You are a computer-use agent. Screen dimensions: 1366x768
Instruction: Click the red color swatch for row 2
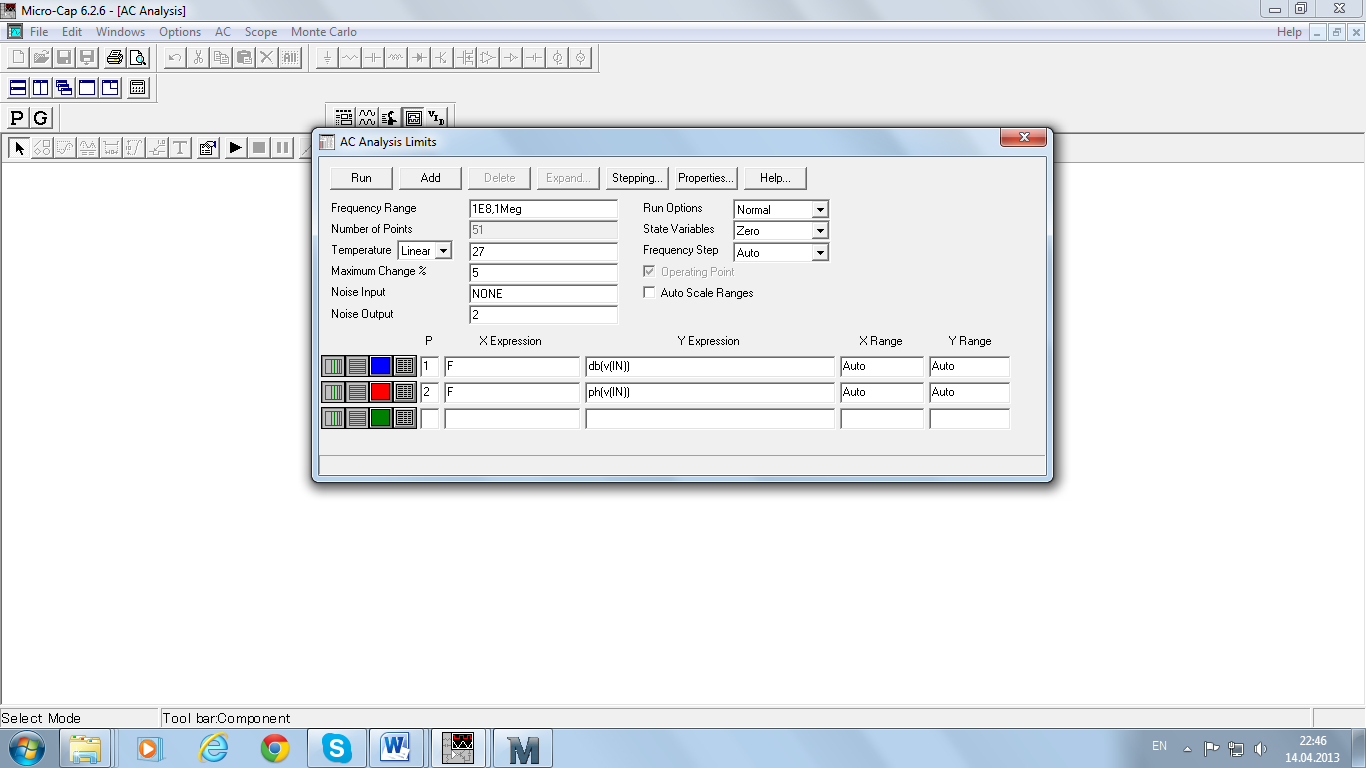point(381,392)
